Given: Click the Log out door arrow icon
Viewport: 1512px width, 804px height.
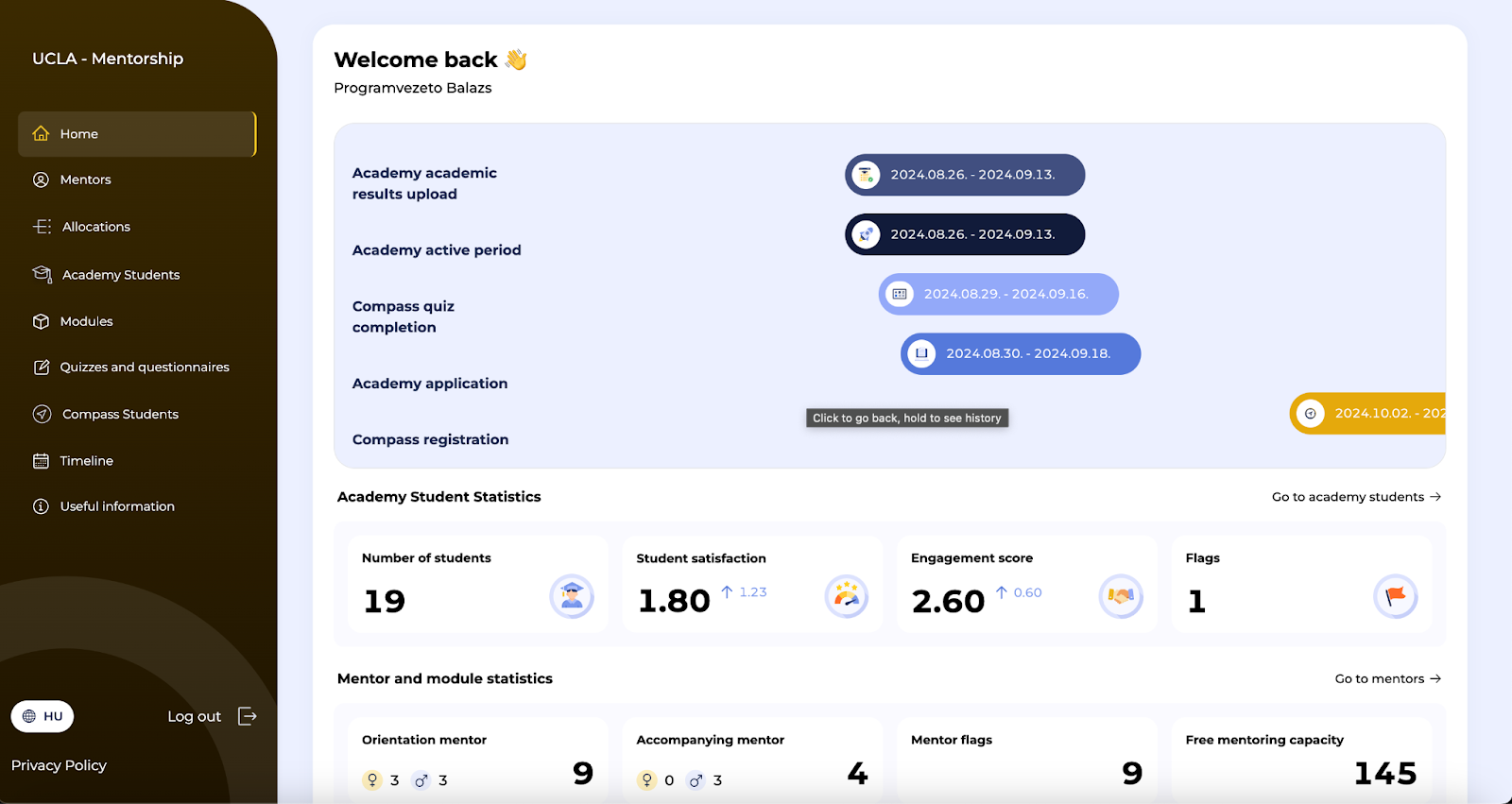Looking at the screenshot, I should tap(247, 716).
